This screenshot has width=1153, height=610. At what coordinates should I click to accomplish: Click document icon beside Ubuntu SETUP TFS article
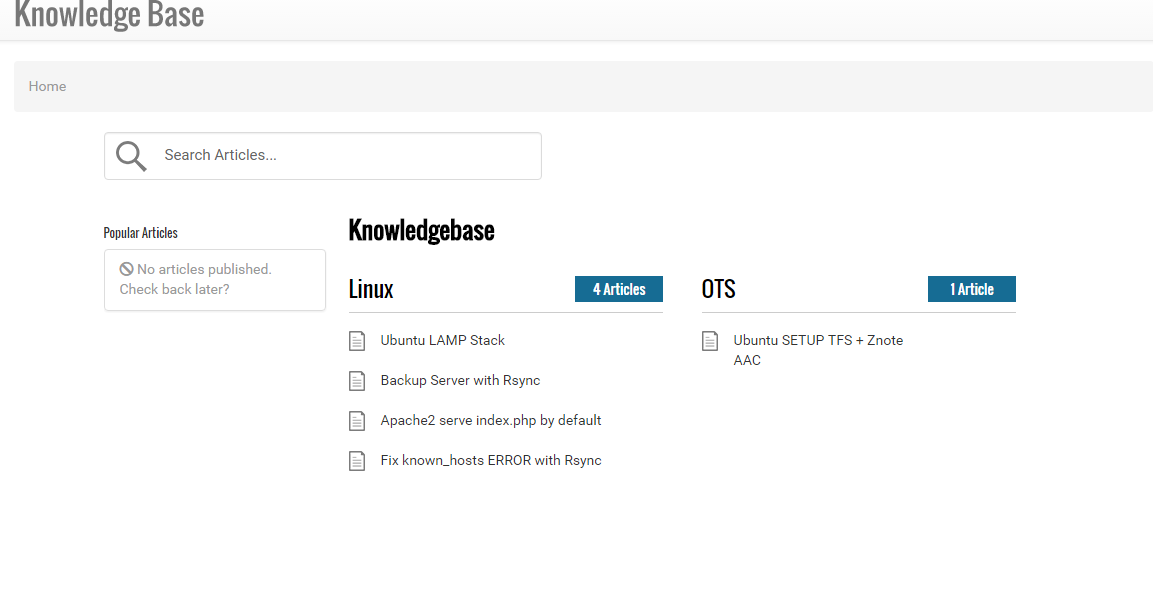(710, 341)
